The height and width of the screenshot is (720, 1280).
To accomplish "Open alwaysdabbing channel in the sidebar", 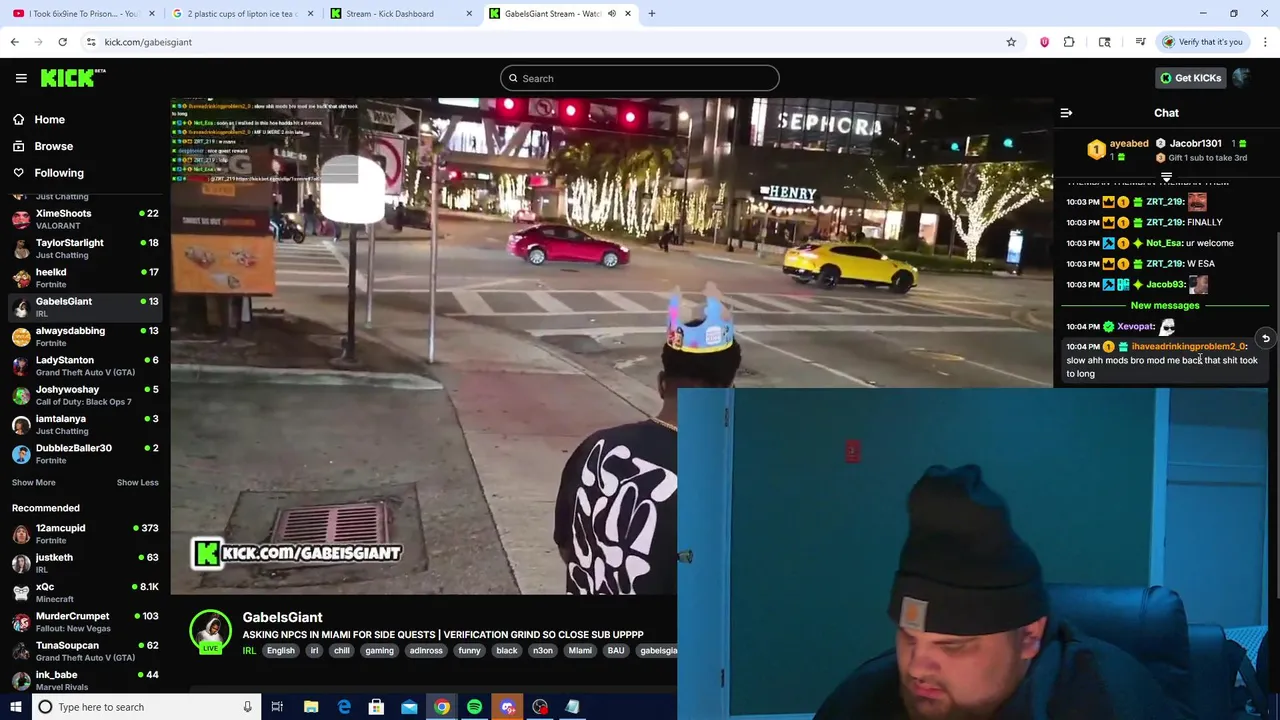I will pyautogui.click(x=85, y=336).
